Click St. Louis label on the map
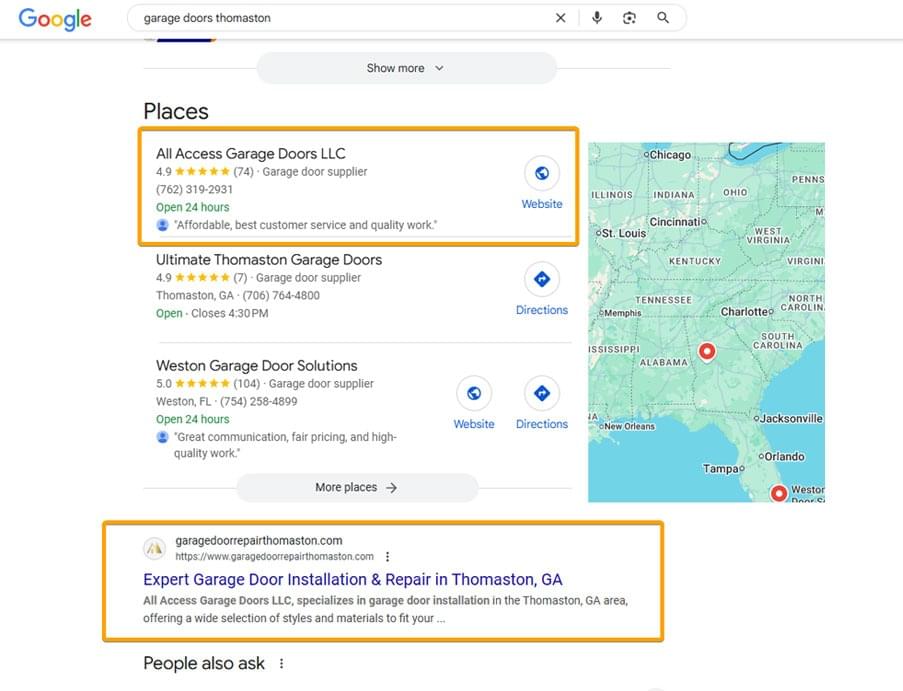This screenshot has height=691, width=903. point(624,233)
